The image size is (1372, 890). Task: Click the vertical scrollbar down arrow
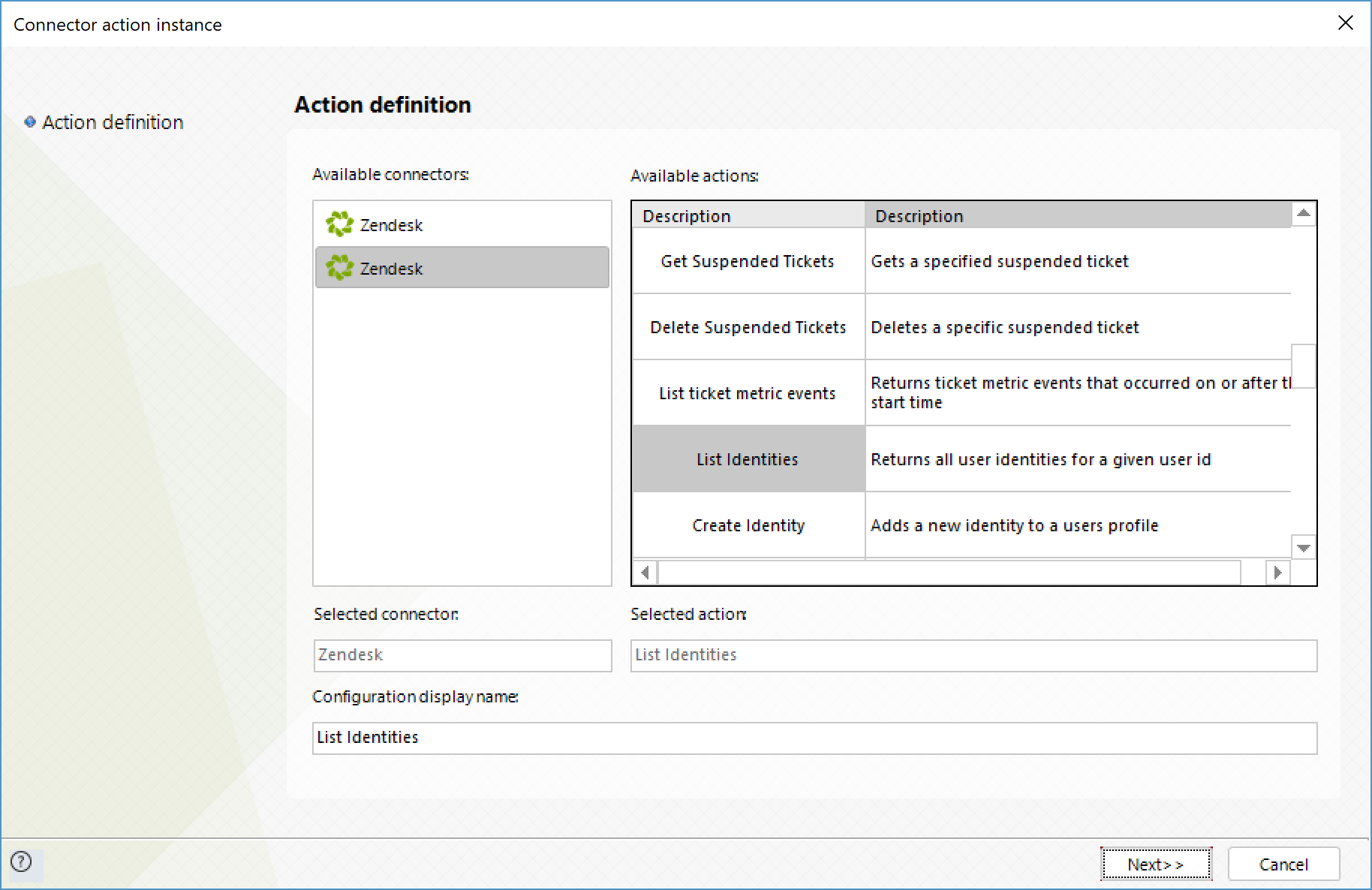pyautogui.click(x=1304, y=548)
